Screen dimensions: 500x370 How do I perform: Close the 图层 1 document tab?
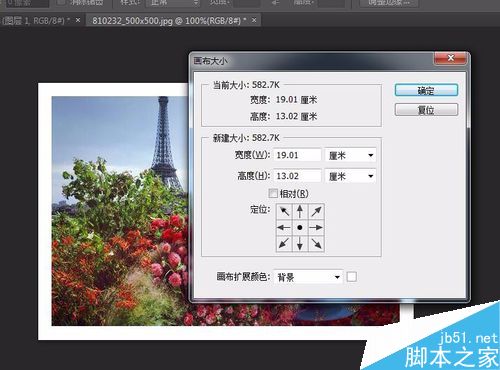[78, 20]
